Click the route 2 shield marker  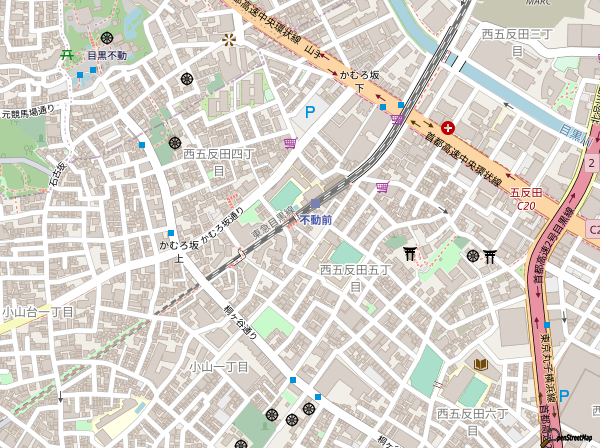[592, 163]
